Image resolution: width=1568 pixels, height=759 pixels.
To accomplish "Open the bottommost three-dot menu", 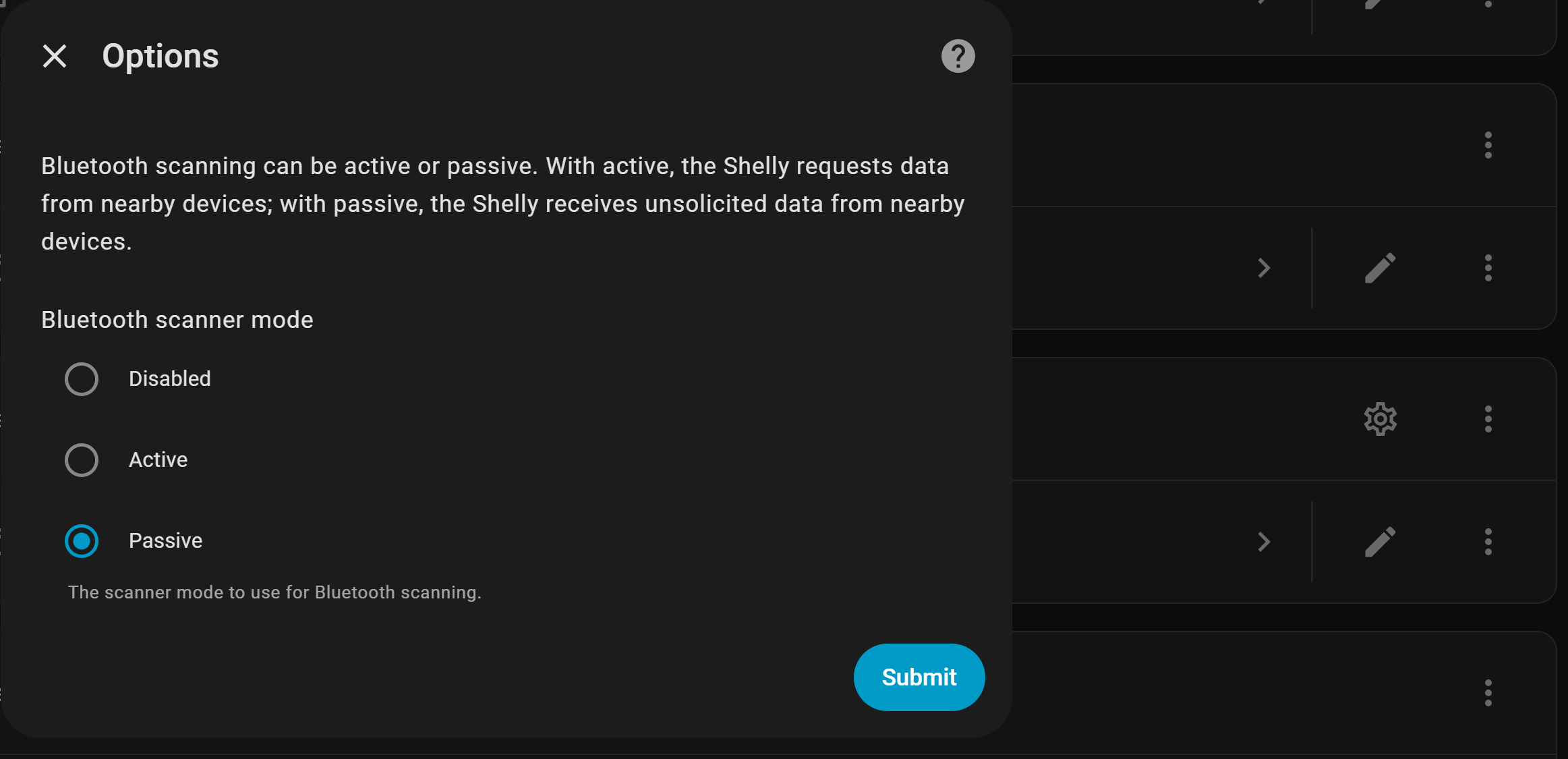I will pos(1488,693).
